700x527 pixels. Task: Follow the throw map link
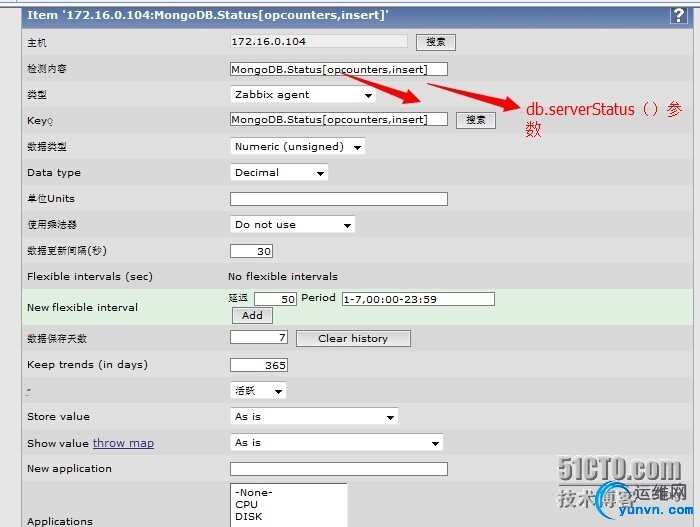[123, 443]
